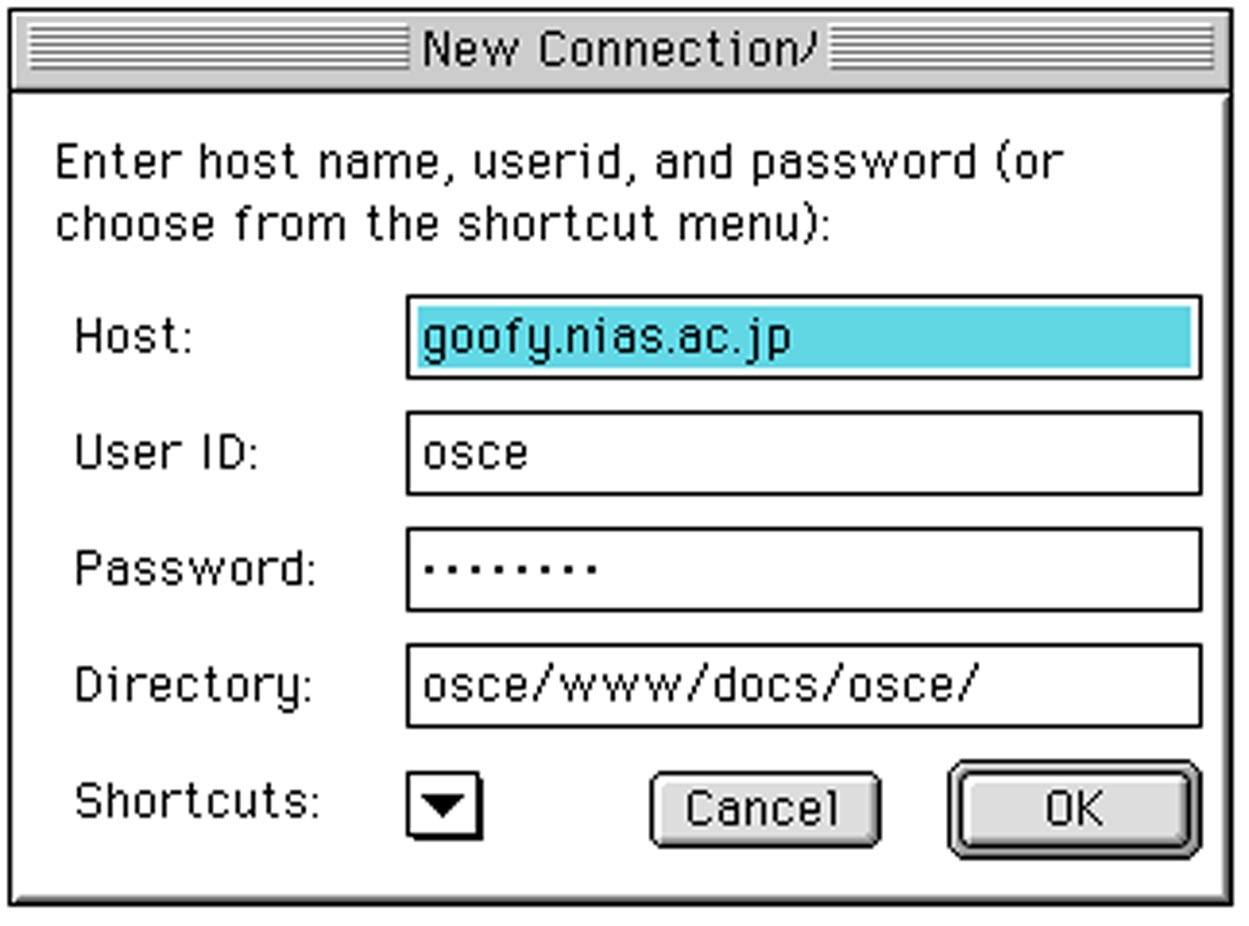Click the 'Password:' label
1249x926 pixels.
pyautogui.click(x=195, y=568)
